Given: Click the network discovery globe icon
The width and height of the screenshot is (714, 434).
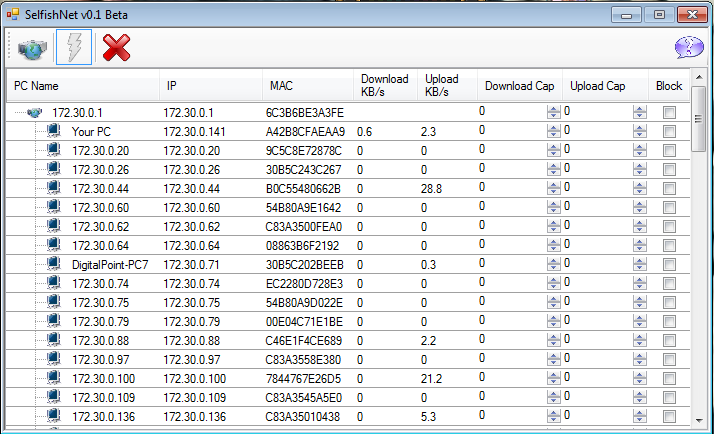Looking at the screenshot, I should coord(32,48).
